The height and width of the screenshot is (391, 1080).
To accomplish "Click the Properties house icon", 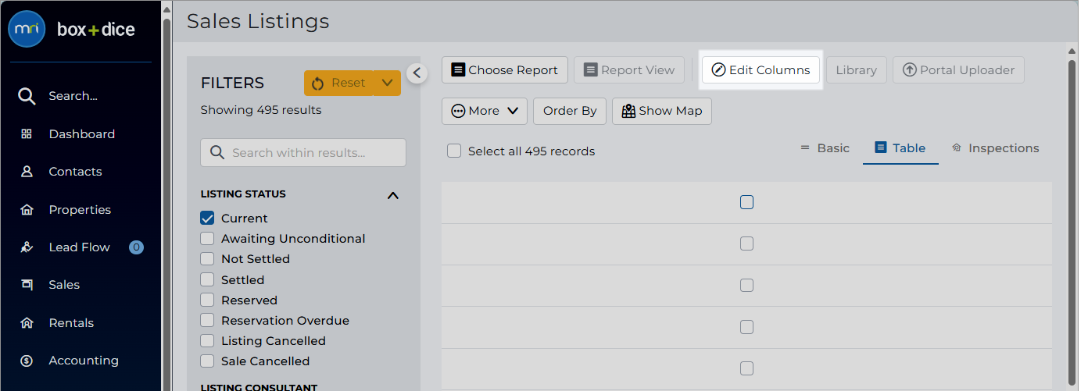I will click(27, 209).
